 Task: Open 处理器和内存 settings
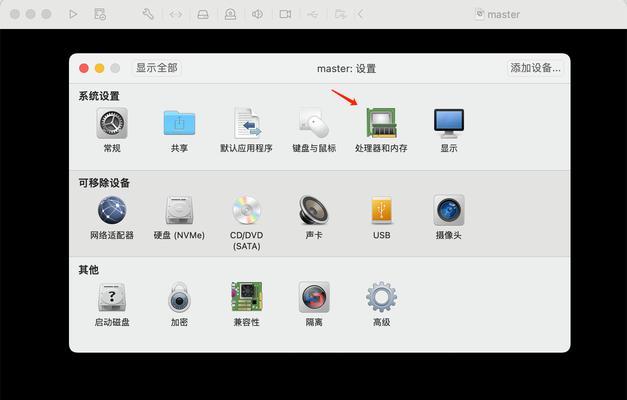[381, 122]
